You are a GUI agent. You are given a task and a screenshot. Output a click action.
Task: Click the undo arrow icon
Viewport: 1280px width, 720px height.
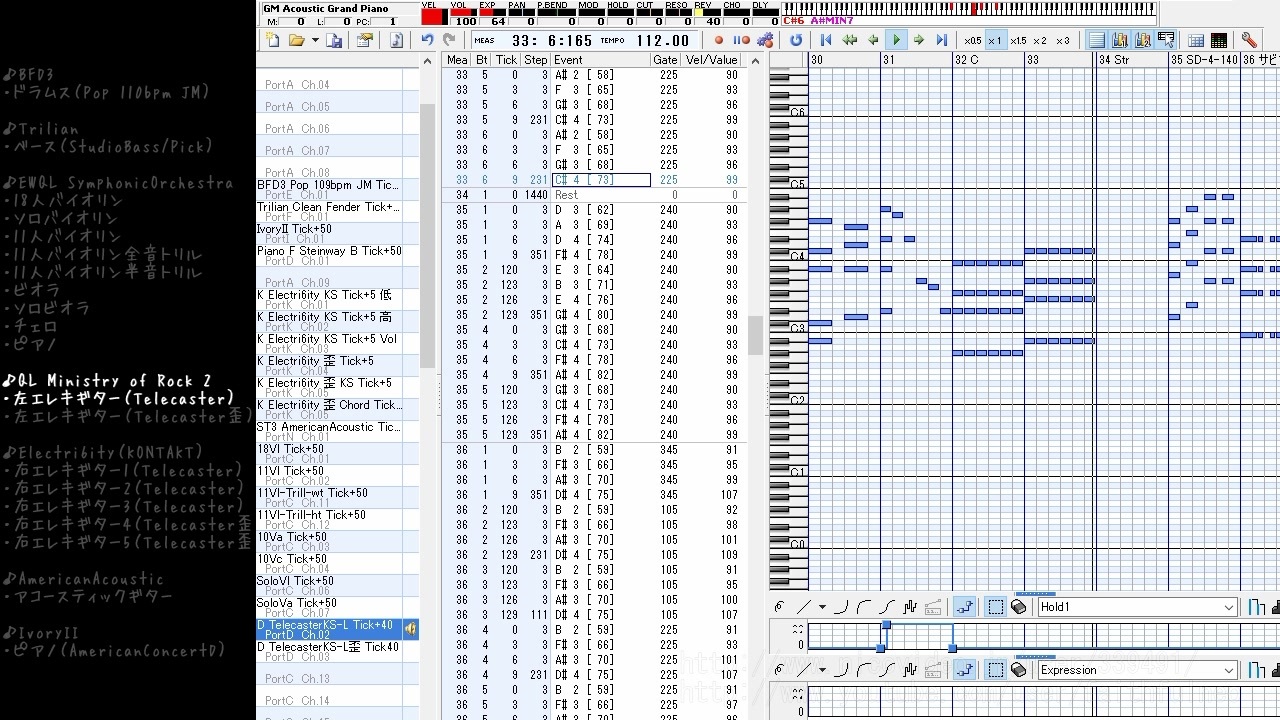[x=427, y=41]
